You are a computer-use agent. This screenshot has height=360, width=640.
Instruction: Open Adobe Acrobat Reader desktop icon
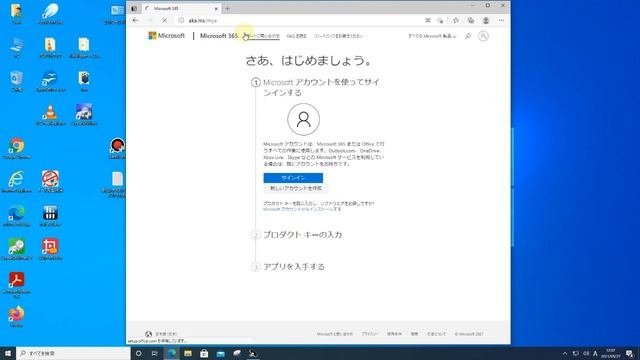[17, 284]
